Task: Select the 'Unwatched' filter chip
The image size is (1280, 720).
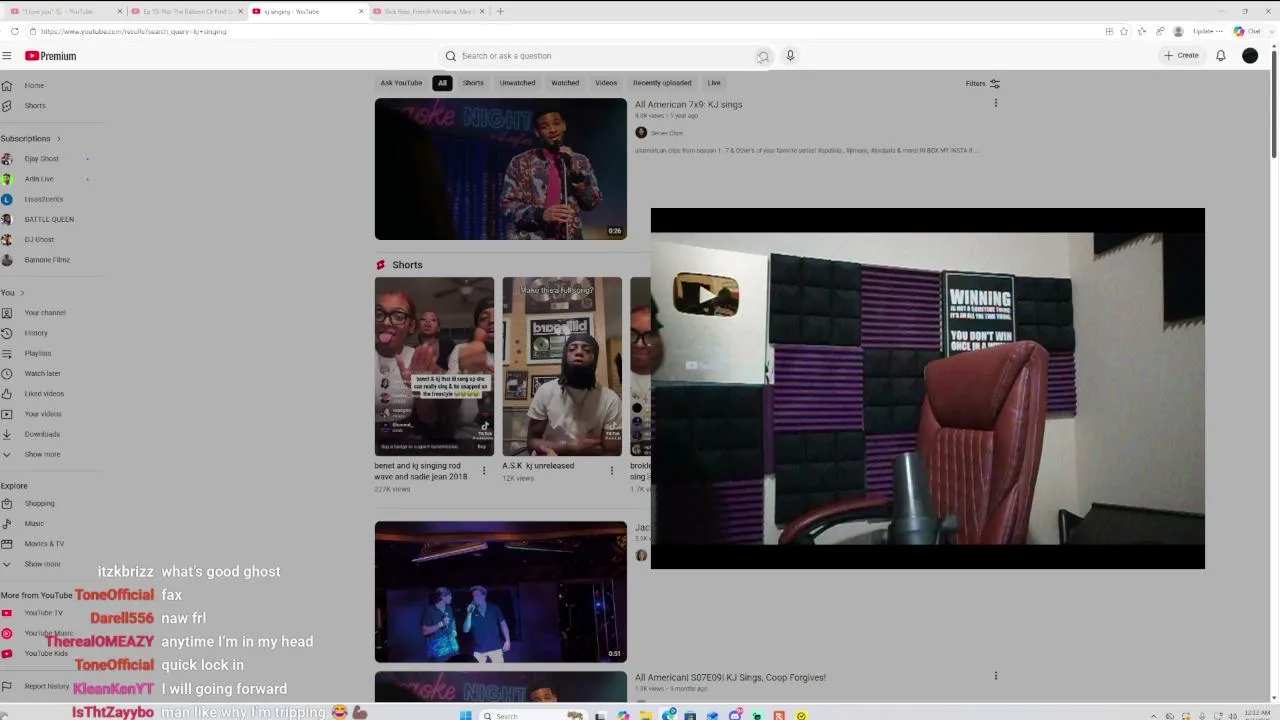Action: tap(517, 83)
